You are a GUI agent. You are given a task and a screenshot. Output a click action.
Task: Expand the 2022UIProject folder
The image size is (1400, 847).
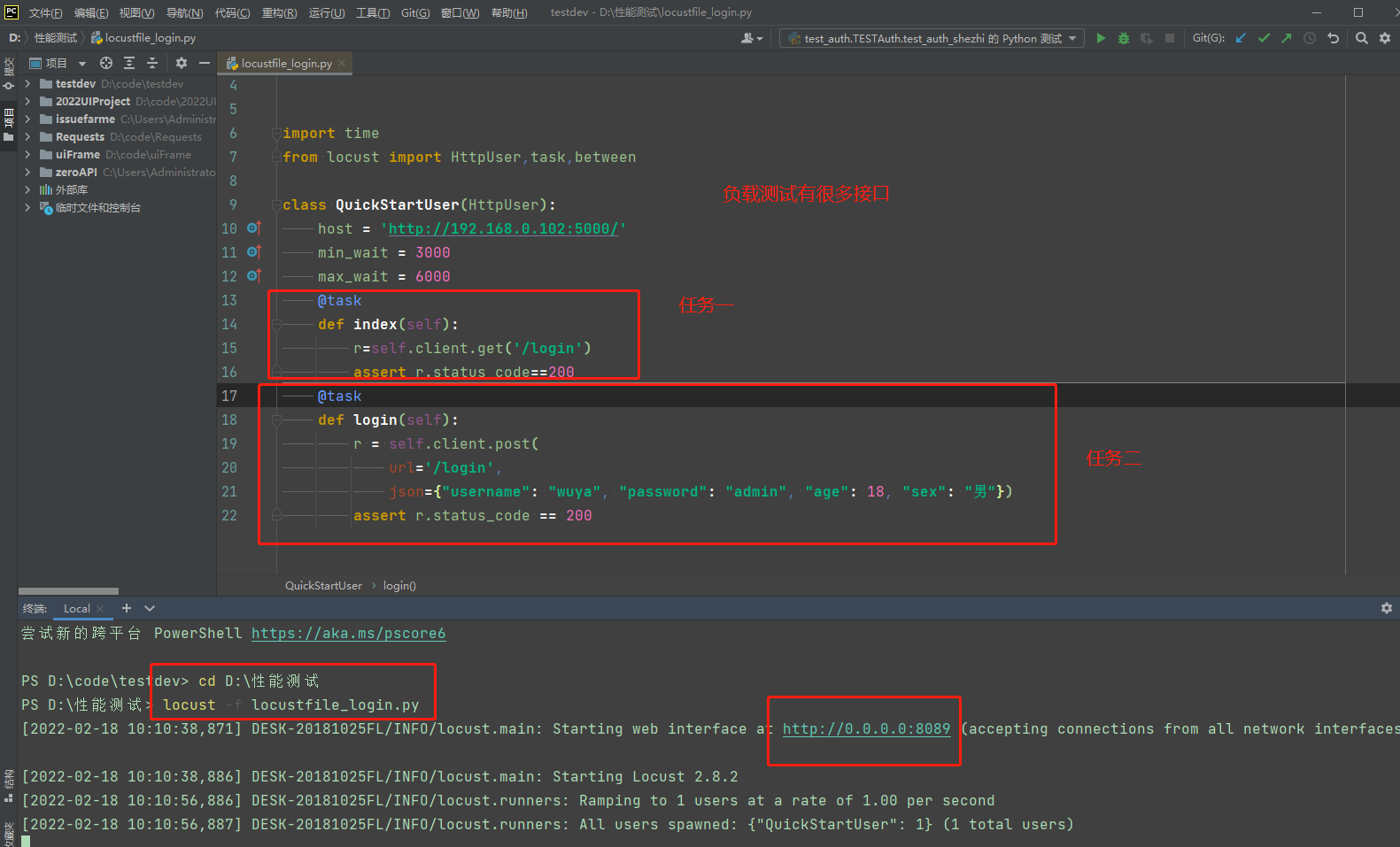click(27, 102)
